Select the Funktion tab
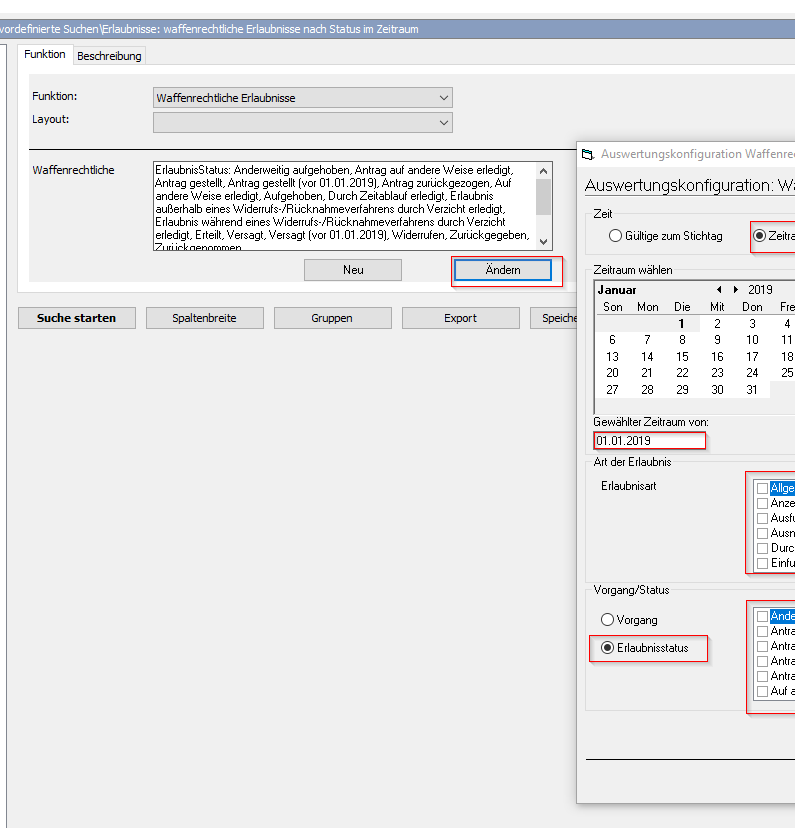795x829 pixels. tap(45, 55)
